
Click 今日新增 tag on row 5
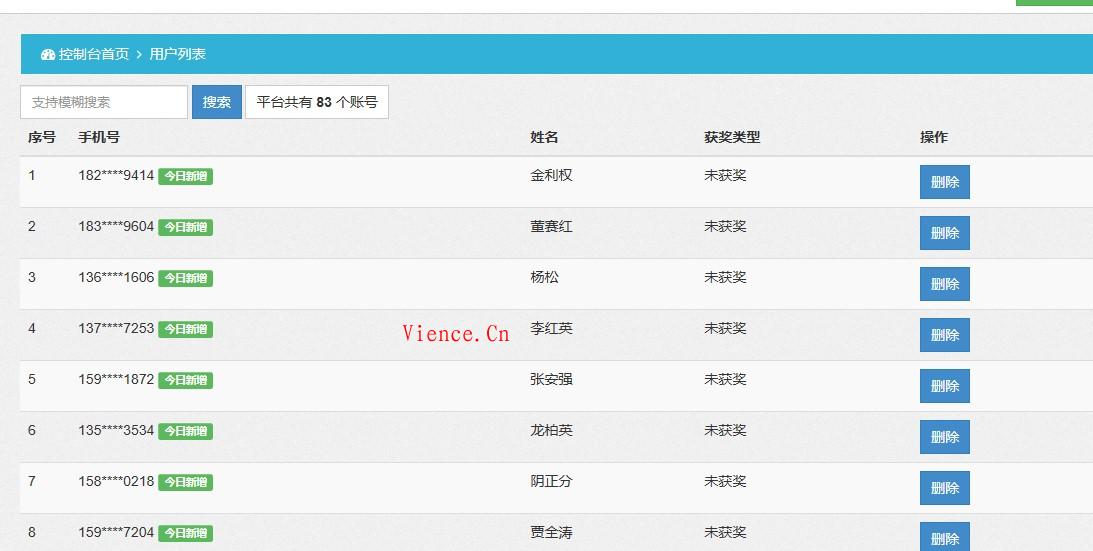pyautogui.click(x=185, y=381)
